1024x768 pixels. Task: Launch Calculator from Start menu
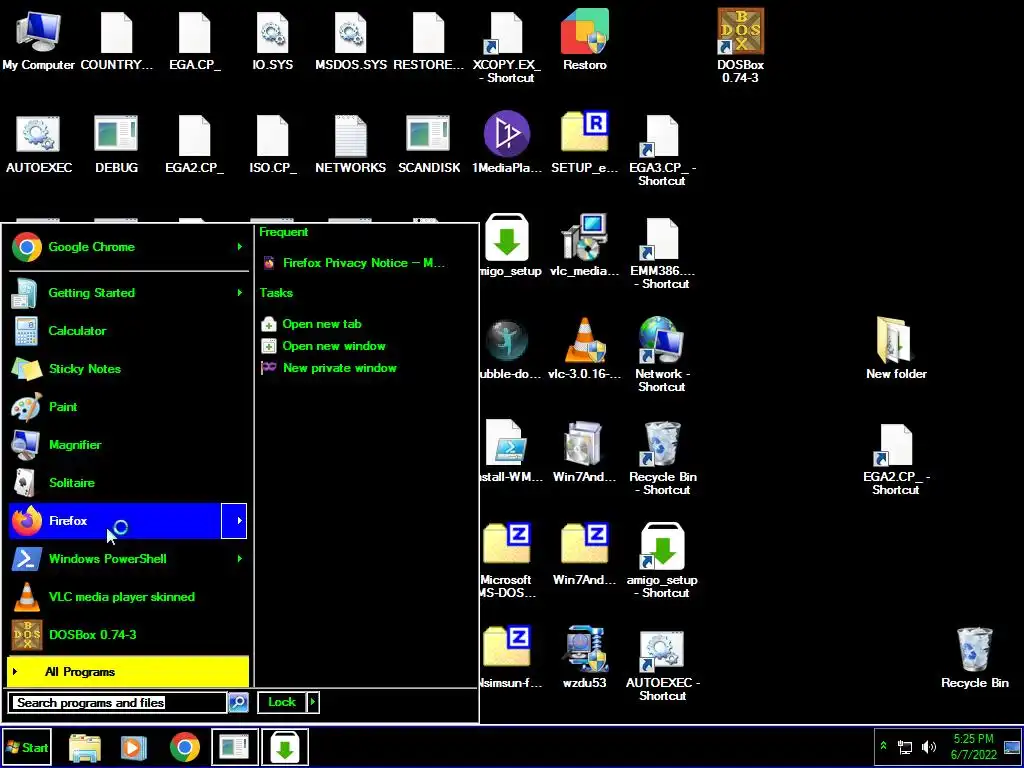(129, 330)
